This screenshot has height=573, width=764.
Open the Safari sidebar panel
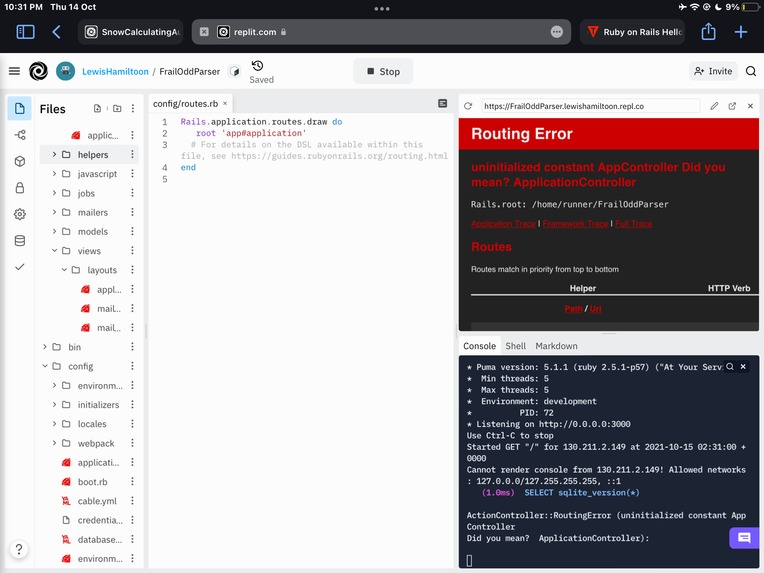(25, 32)
